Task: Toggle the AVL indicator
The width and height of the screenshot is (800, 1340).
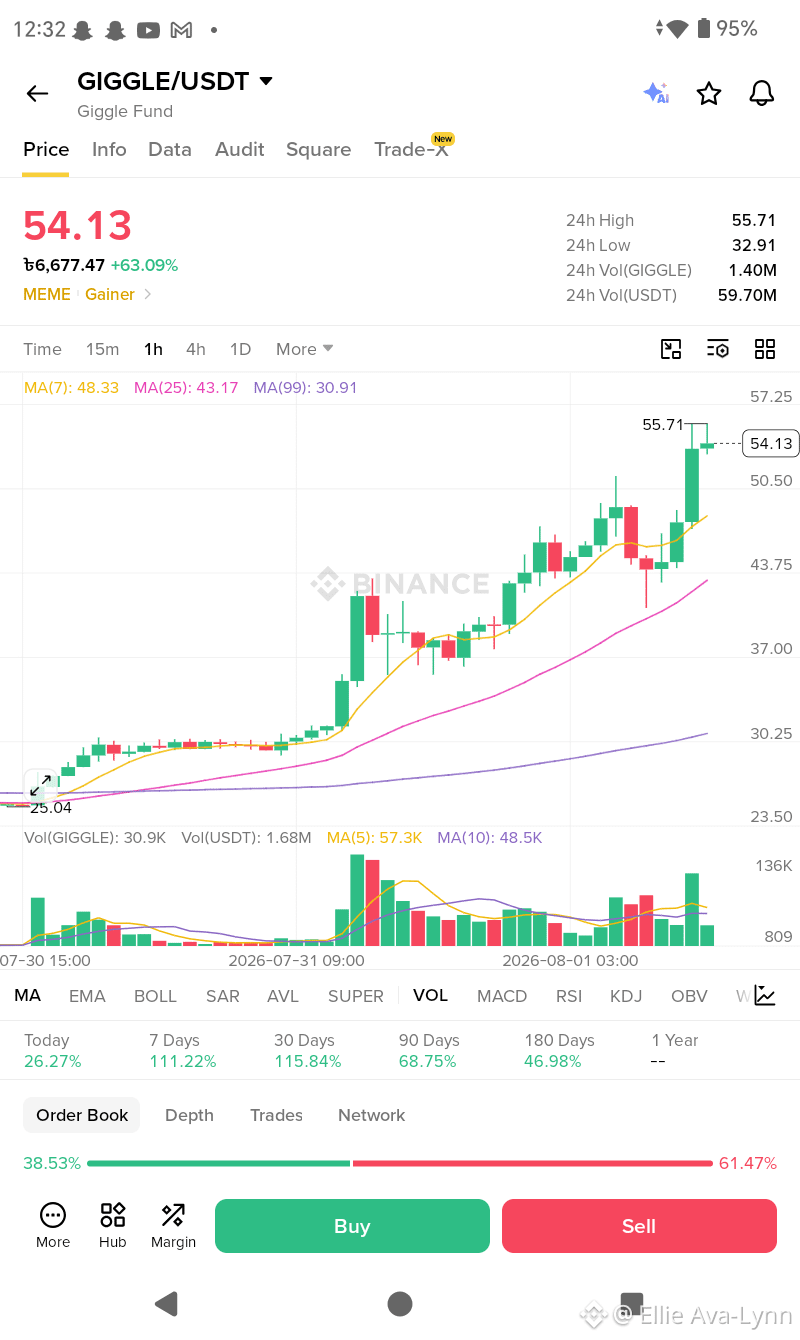Action: [283, 996]
